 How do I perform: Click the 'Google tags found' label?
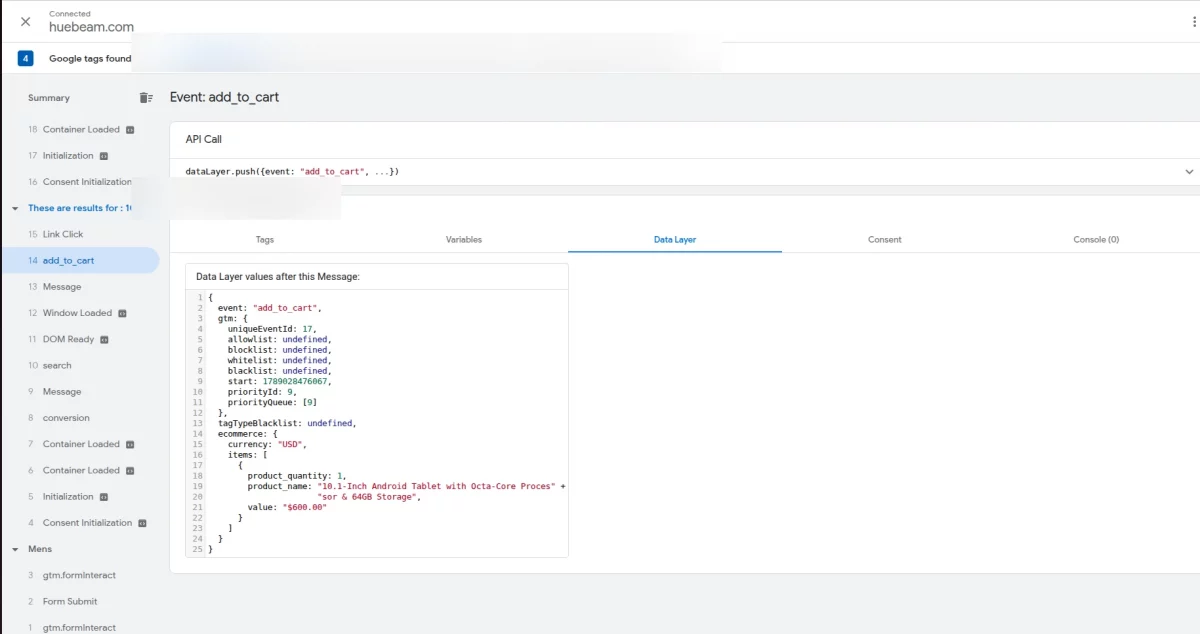[90, 58]
